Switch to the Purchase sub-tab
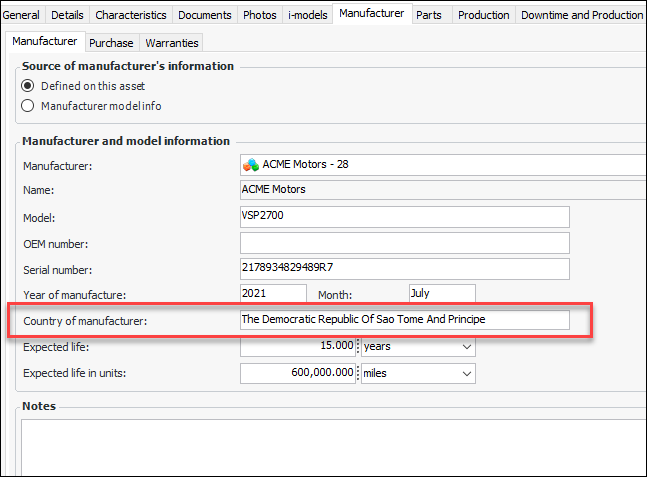 point(111,43)
